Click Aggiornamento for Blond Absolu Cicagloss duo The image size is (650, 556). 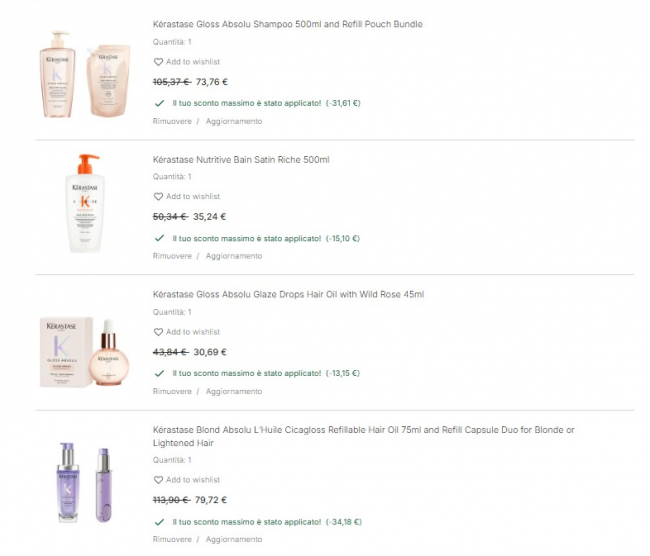234,539
